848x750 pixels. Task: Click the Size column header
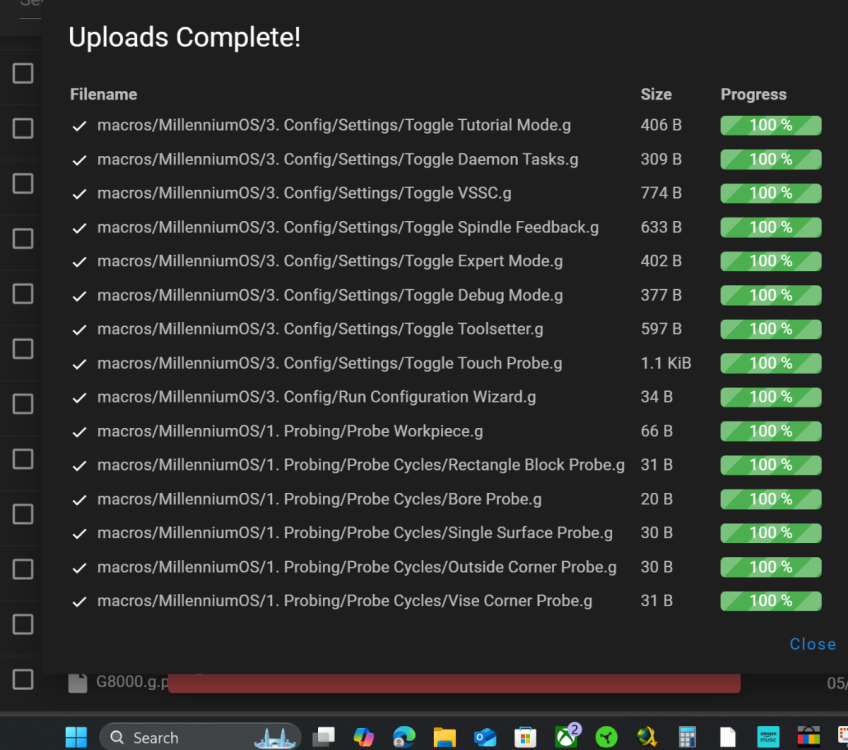click(656, 95)
